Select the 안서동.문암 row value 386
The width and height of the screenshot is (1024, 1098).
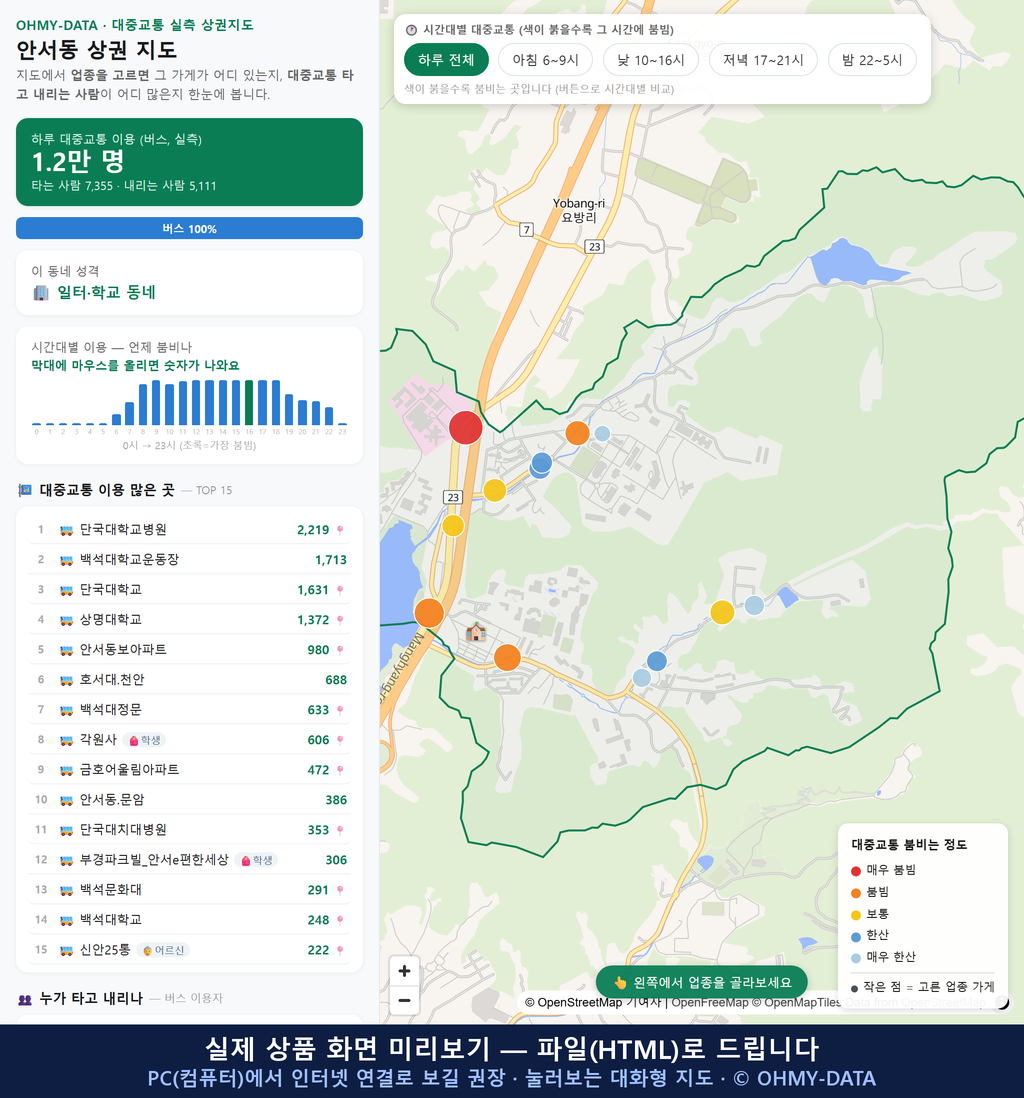(x=335, y=800)
